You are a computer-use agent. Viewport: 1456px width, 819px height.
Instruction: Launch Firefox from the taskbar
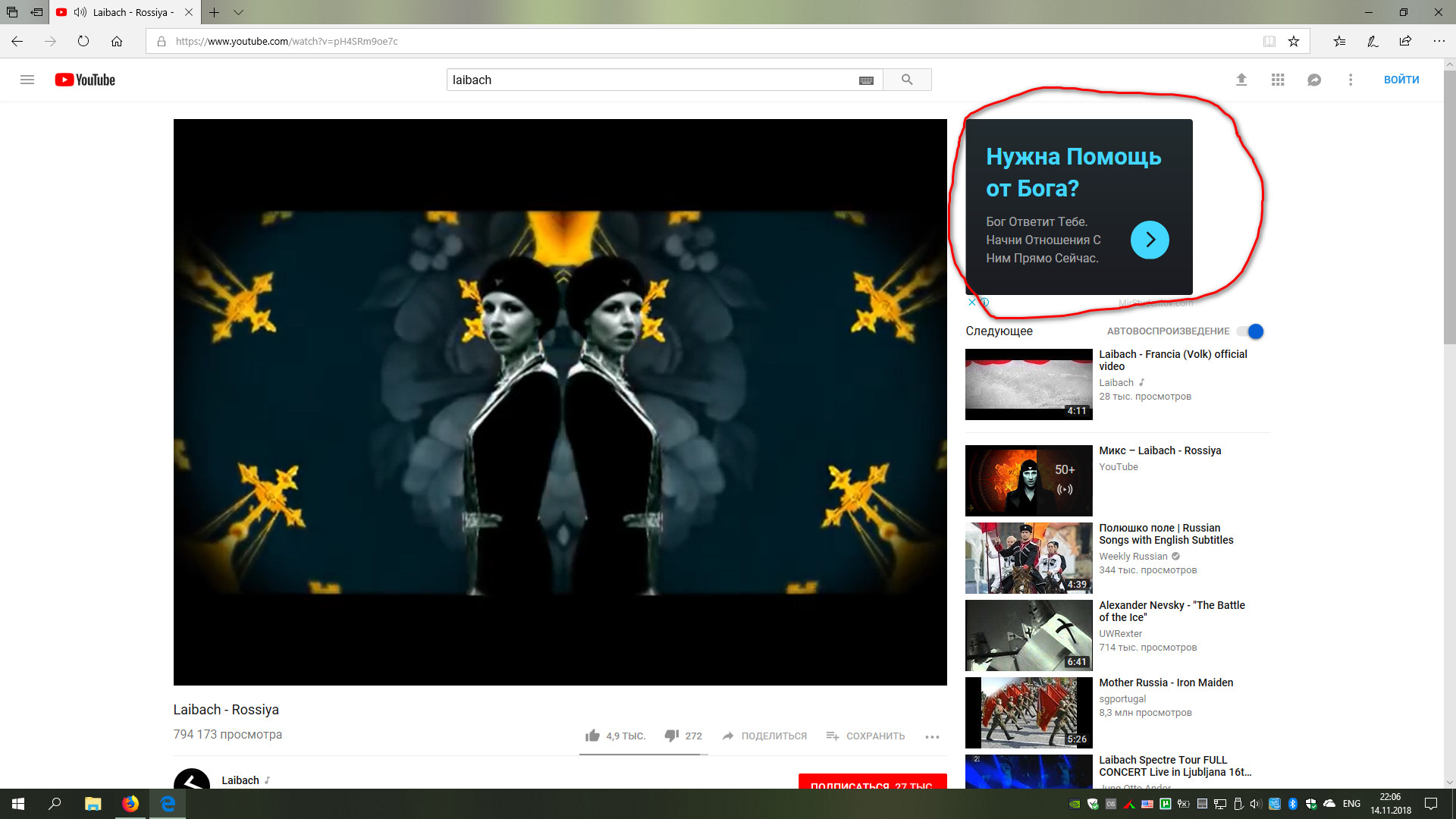tap(130, 804)
